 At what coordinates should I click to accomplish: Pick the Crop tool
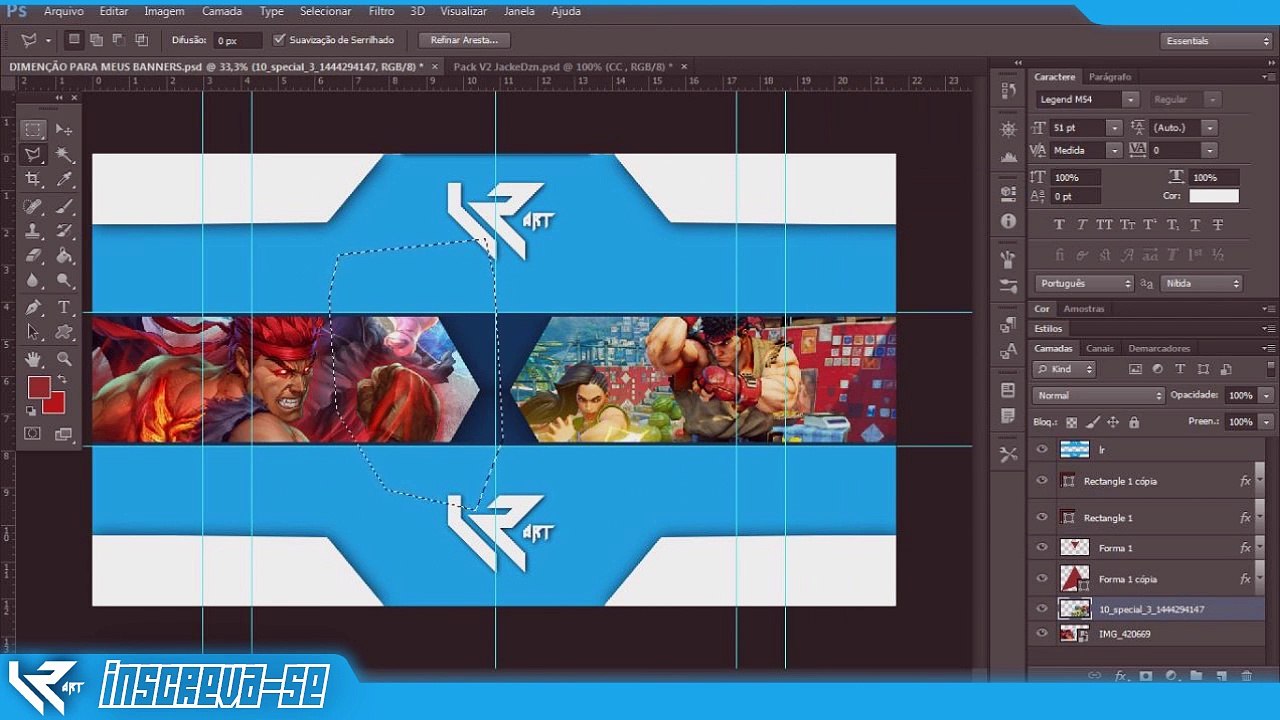click(x=33, y=179)
